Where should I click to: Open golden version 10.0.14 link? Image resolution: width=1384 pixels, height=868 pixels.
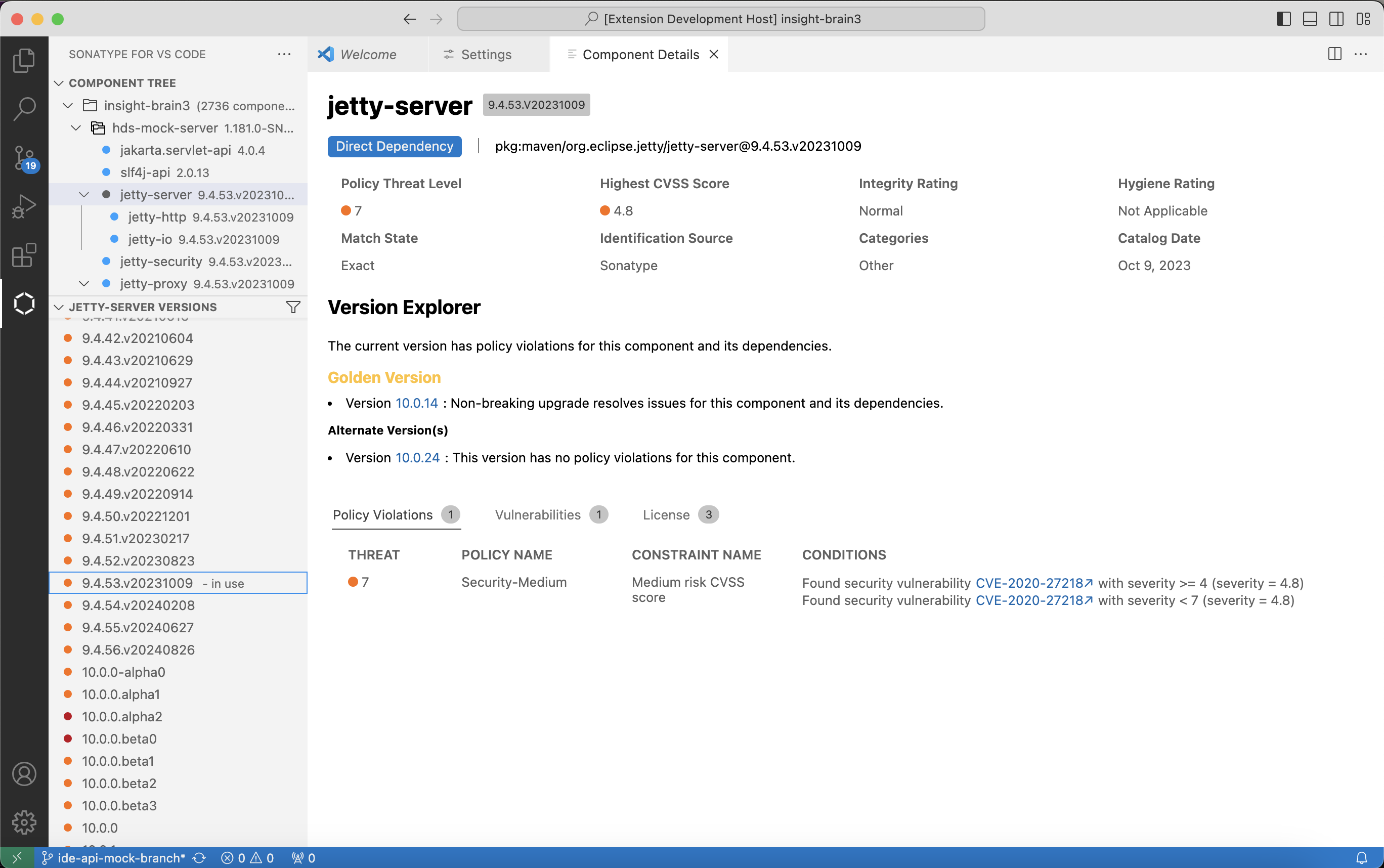417,403
